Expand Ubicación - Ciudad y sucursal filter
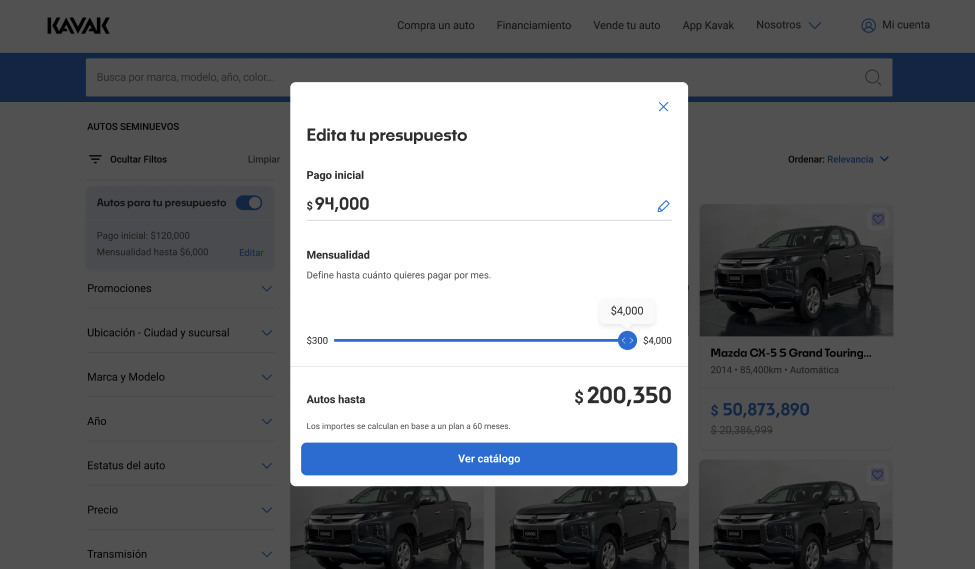 (266, 333)
